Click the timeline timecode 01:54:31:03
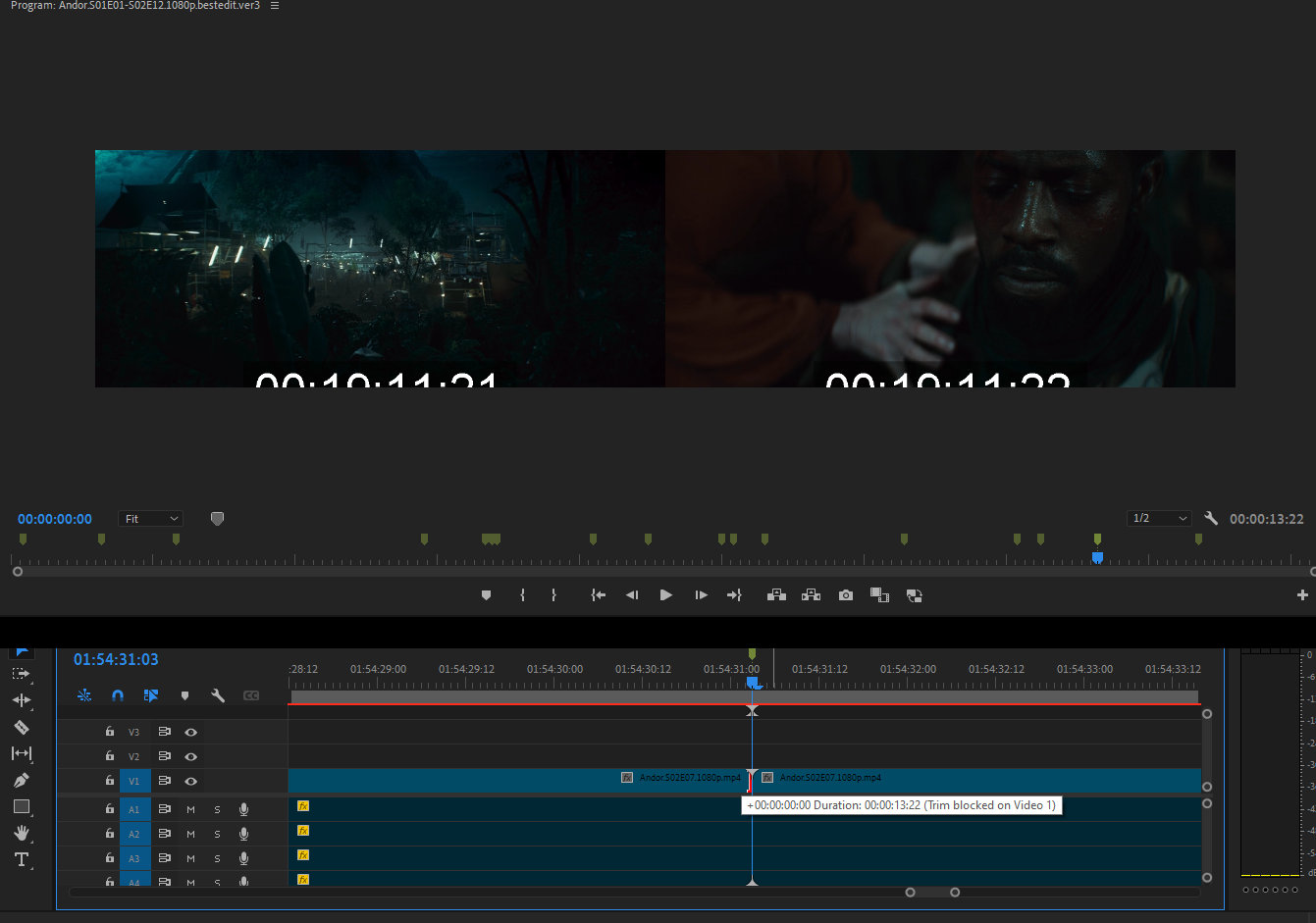1316x923 pixels. point(116,659)
